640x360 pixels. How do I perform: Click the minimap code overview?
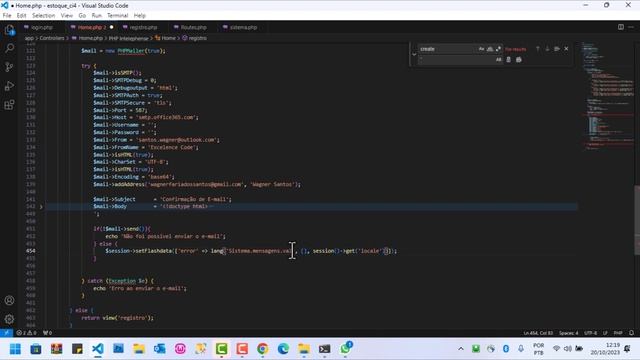pyautogui.click(x=607, y=96)
